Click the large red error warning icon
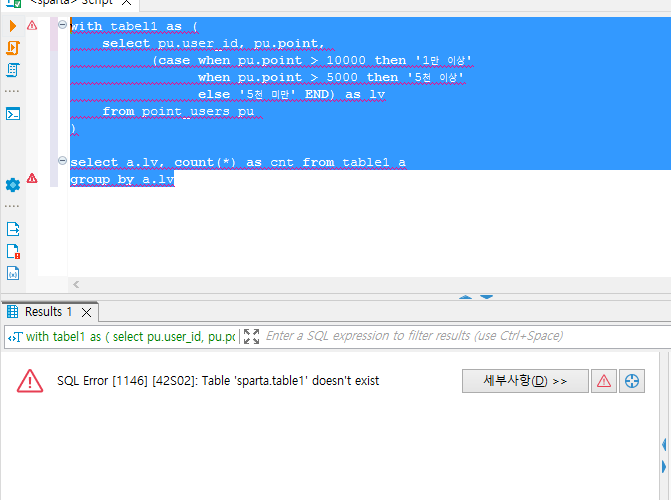Viewport: 671px width, 500px height. [30, 381]
